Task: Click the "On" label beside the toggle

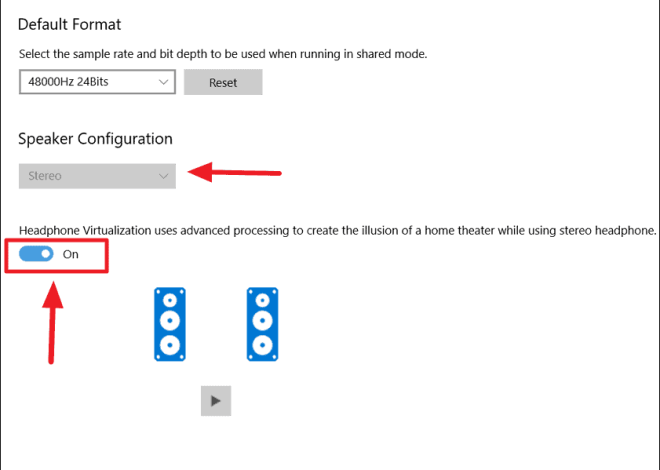Action: click(x=71, y=254)
